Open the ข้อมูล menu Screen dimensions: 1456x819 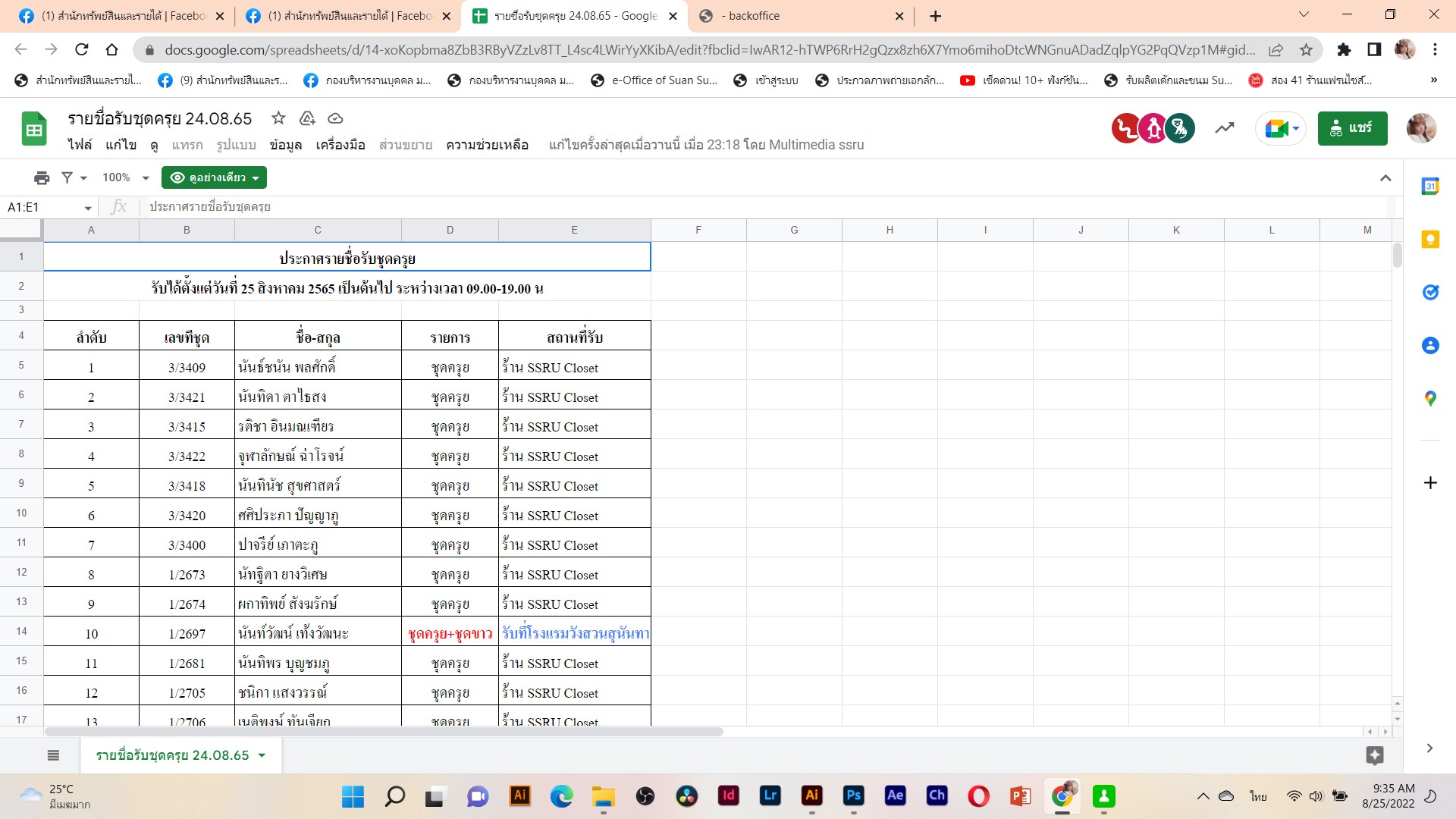[x=285, y=145]
